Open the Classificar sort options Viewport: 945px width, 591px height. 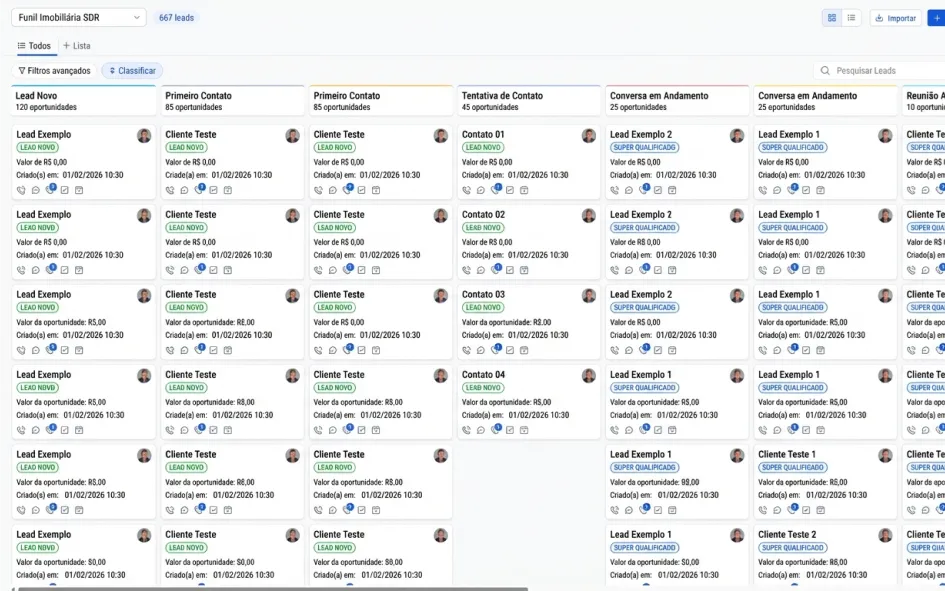(x=132, y=70)
